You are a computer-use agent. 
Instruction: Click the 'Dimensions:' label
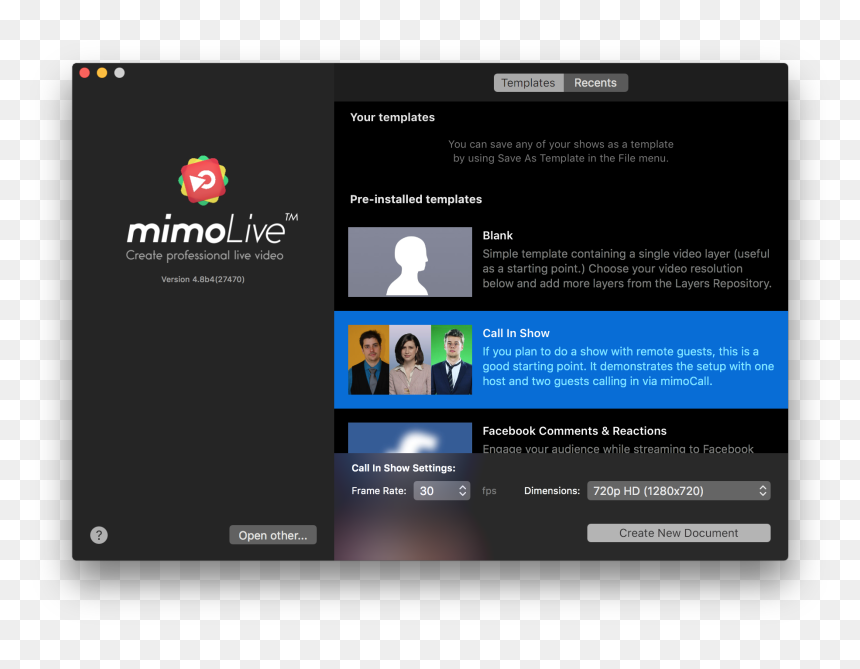pos(552,491)
